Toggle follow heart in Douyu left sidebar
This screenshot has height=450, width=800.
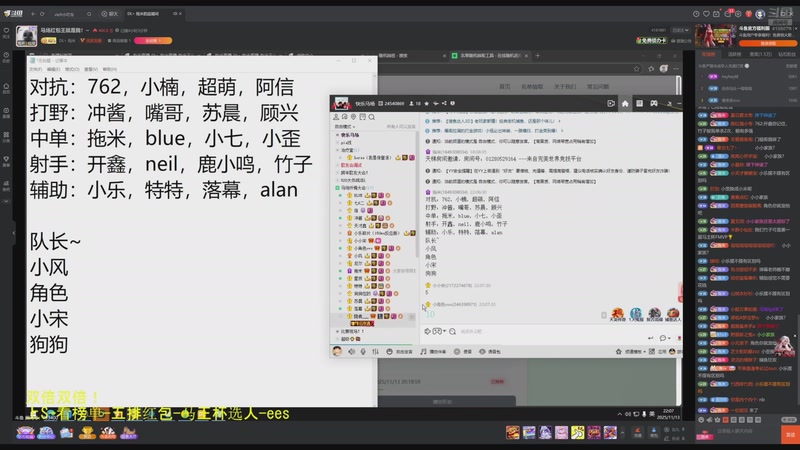tap(6, 33)
